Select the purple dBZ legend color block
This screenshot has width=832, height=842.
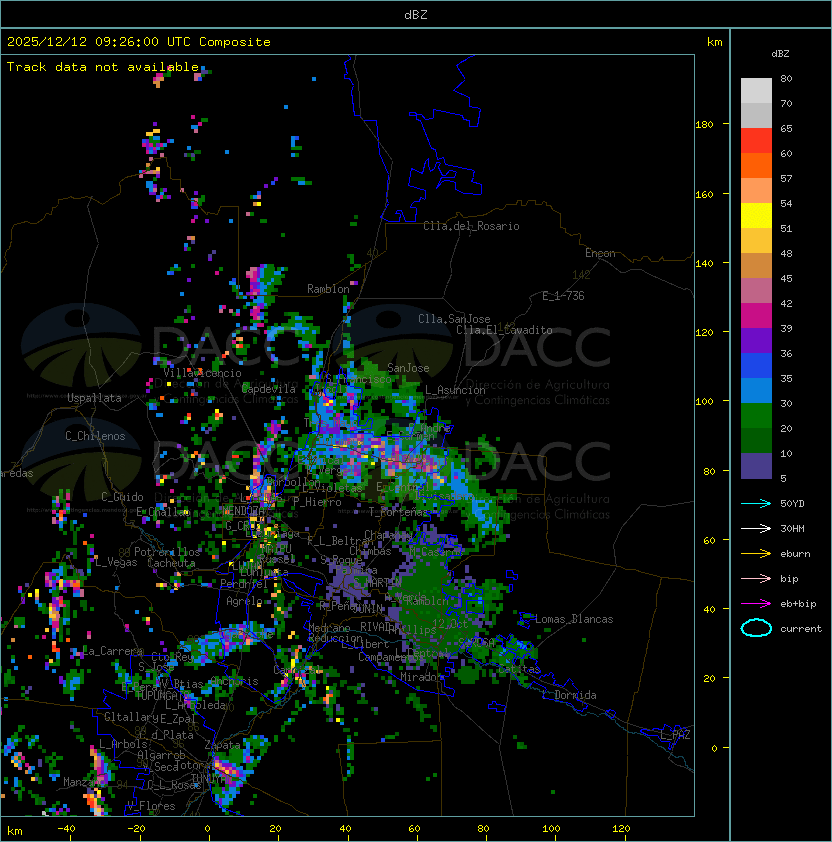756,340
